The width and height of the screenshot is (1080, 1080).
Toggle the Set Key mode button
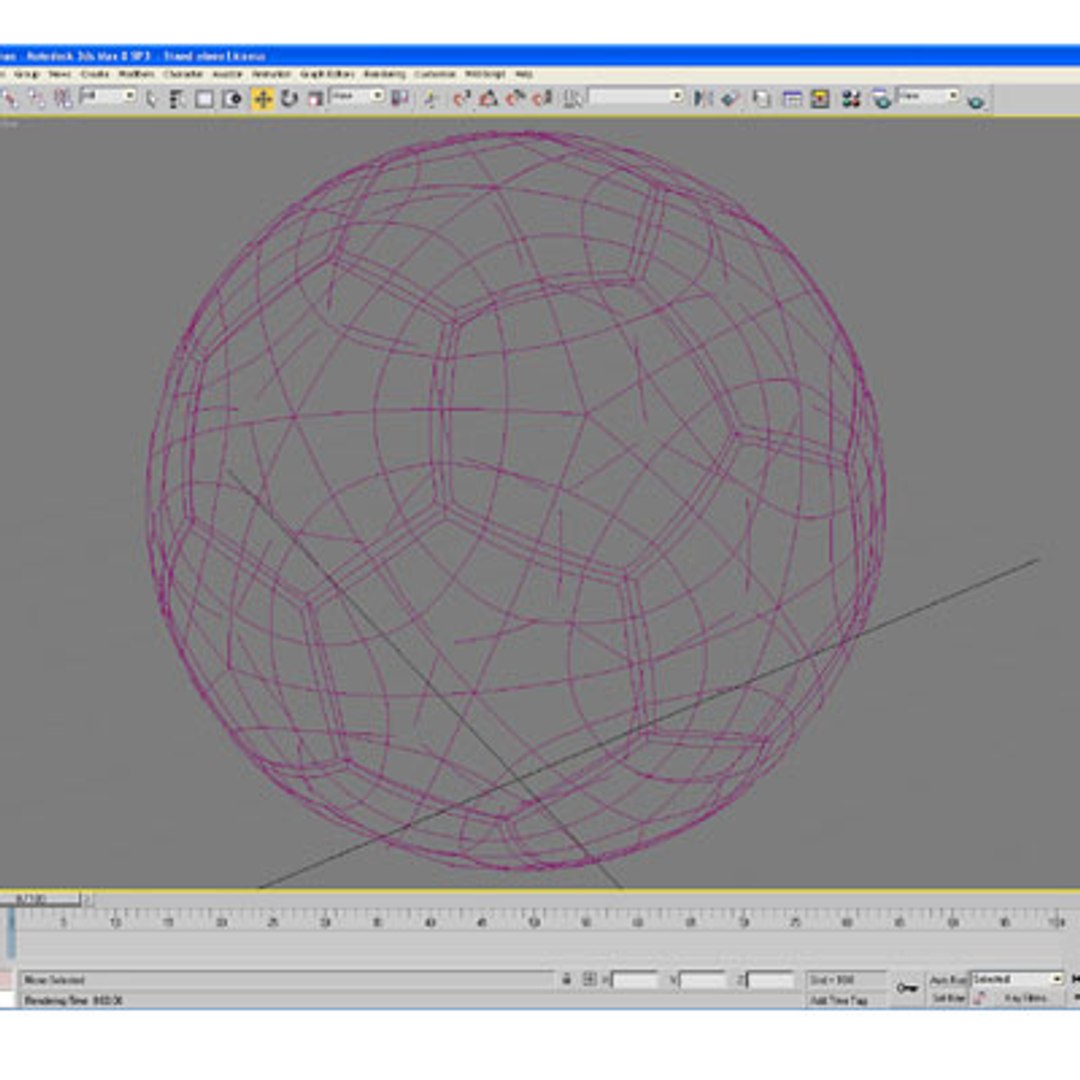(x=948, y=998)
